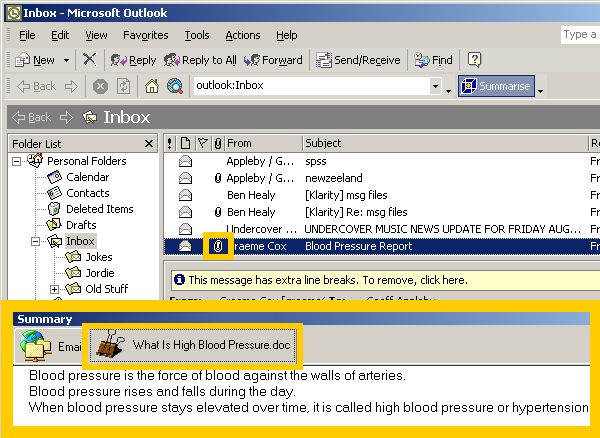Click the Delete X toolbar icon
The width and height of the screenshot is (600, 438).
click(90, 60)
